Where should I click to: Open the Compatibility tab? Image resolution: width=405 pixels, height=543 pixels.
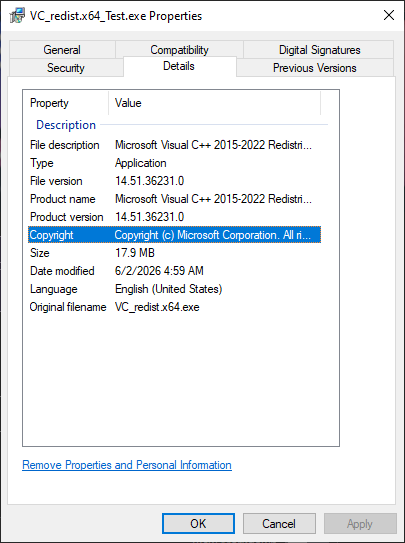click(179, 50)
